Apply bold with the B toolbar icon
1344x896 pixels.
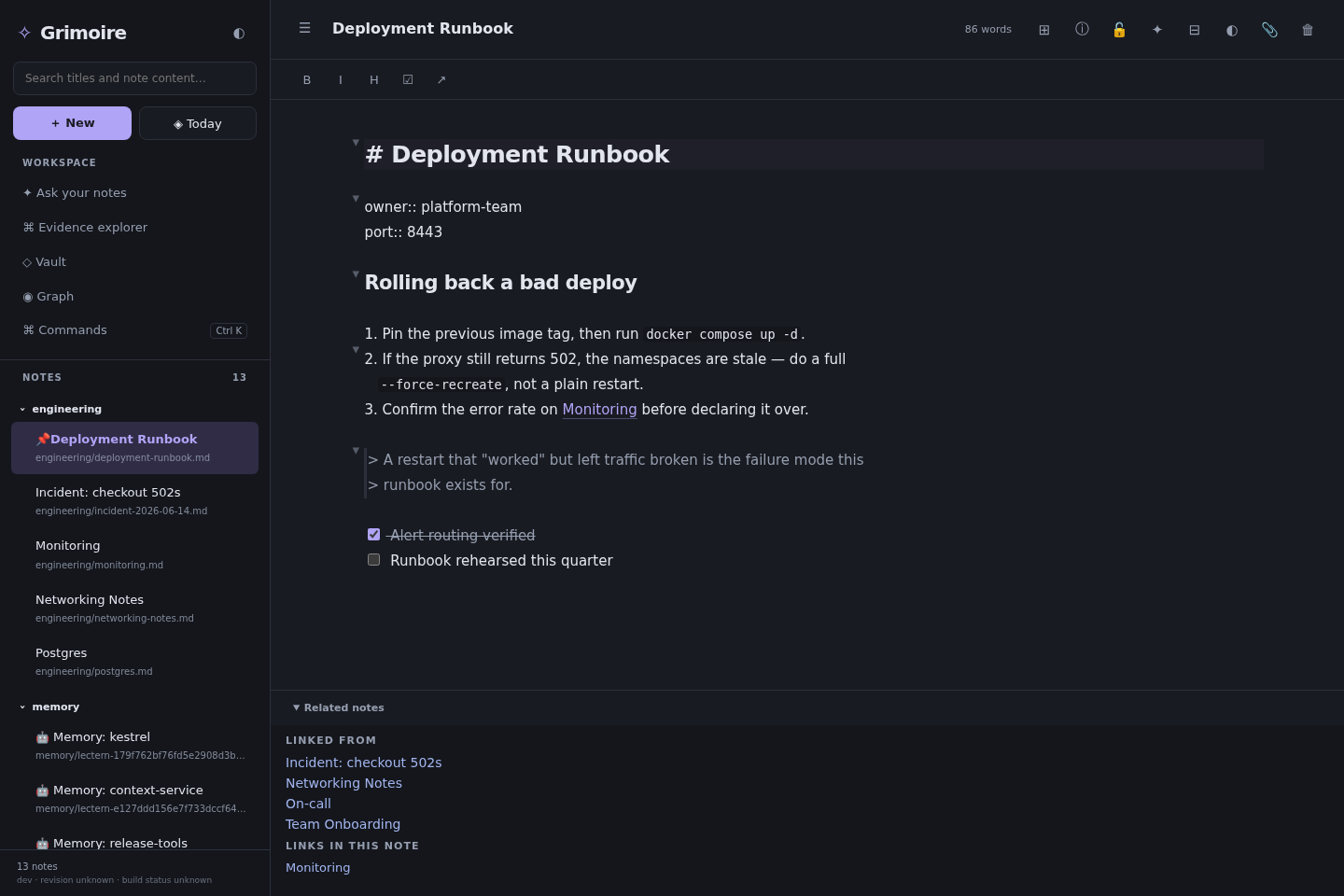[307, 80]
